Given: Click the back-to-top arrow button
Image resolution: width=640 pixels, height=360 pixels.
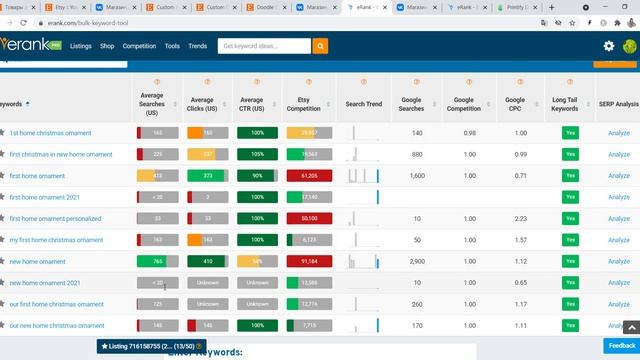Looking at the screenshot, I should pos(631,327).
